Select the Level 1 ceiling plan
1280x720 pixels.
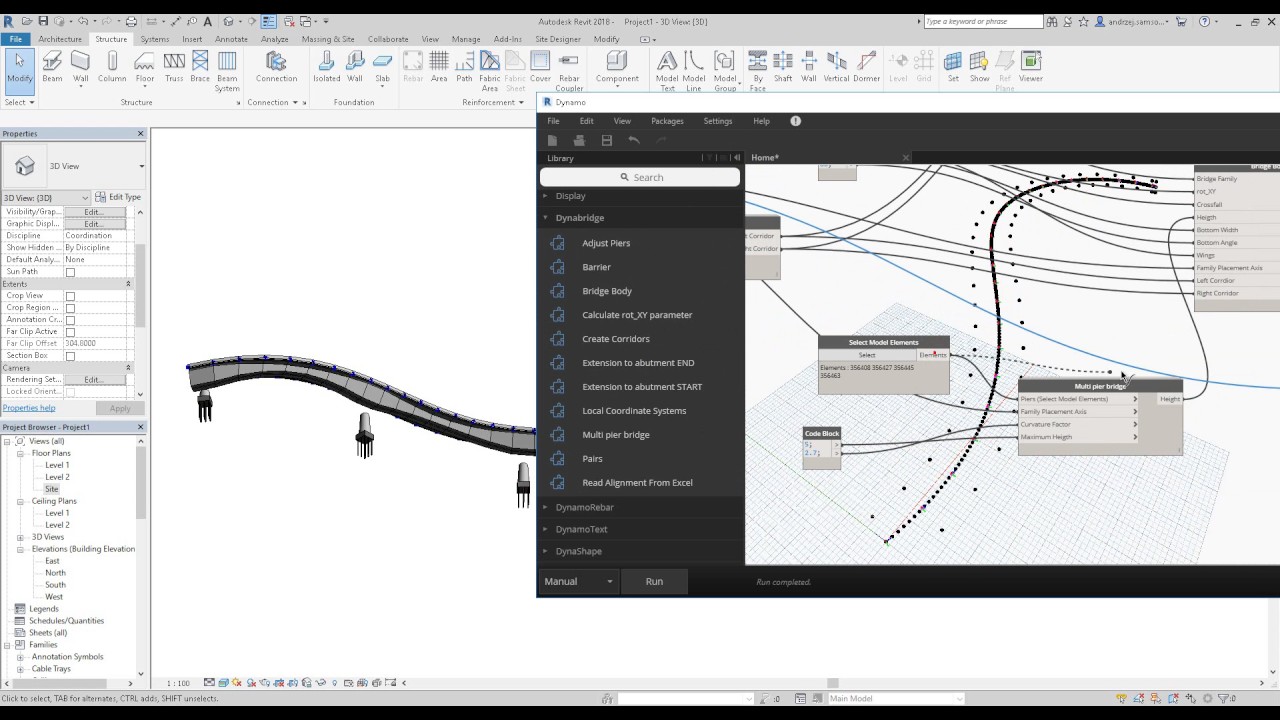coord(57,513)
